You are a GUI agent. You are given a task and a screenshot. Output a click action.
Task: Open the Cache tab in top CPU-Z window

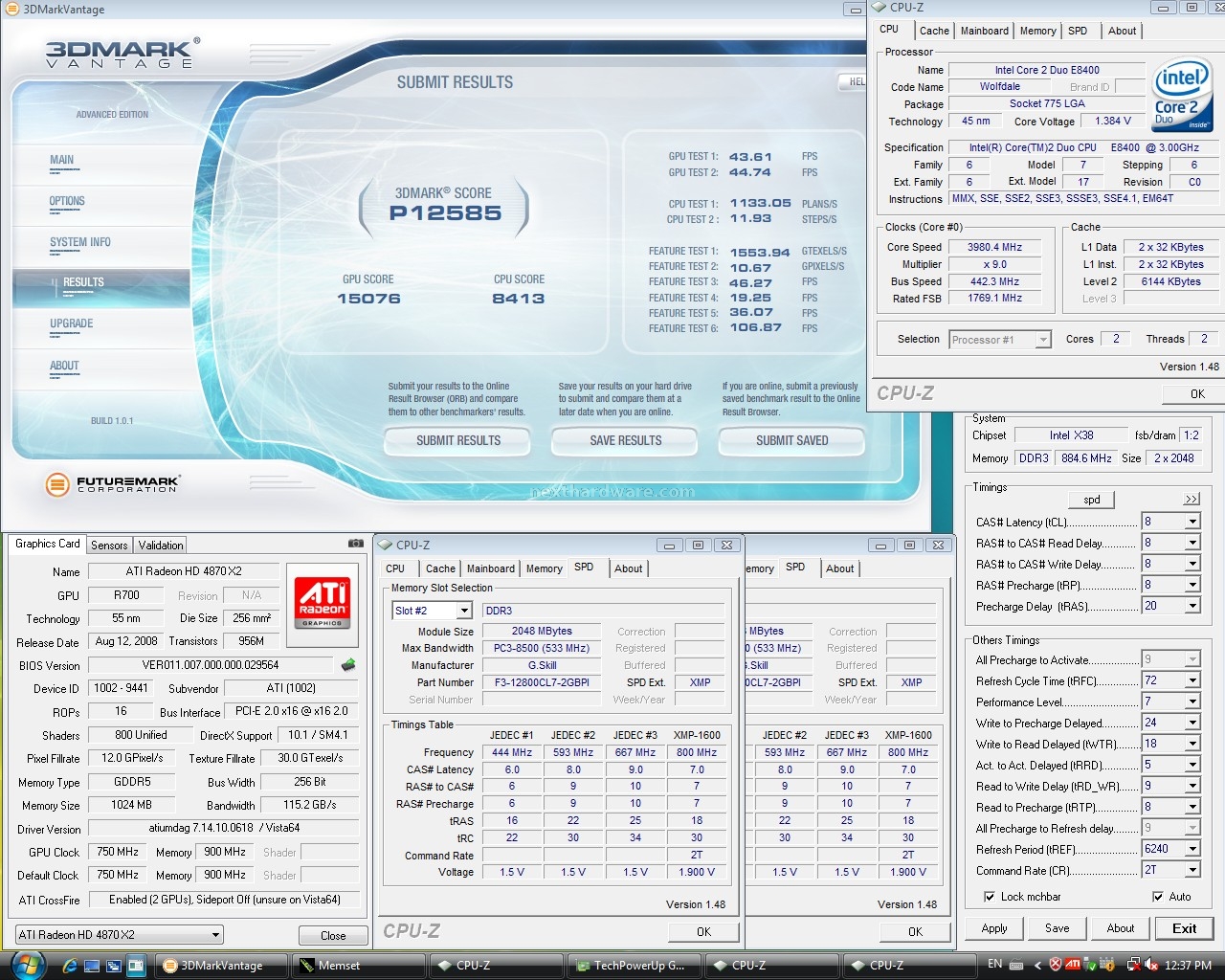point(934,31)
